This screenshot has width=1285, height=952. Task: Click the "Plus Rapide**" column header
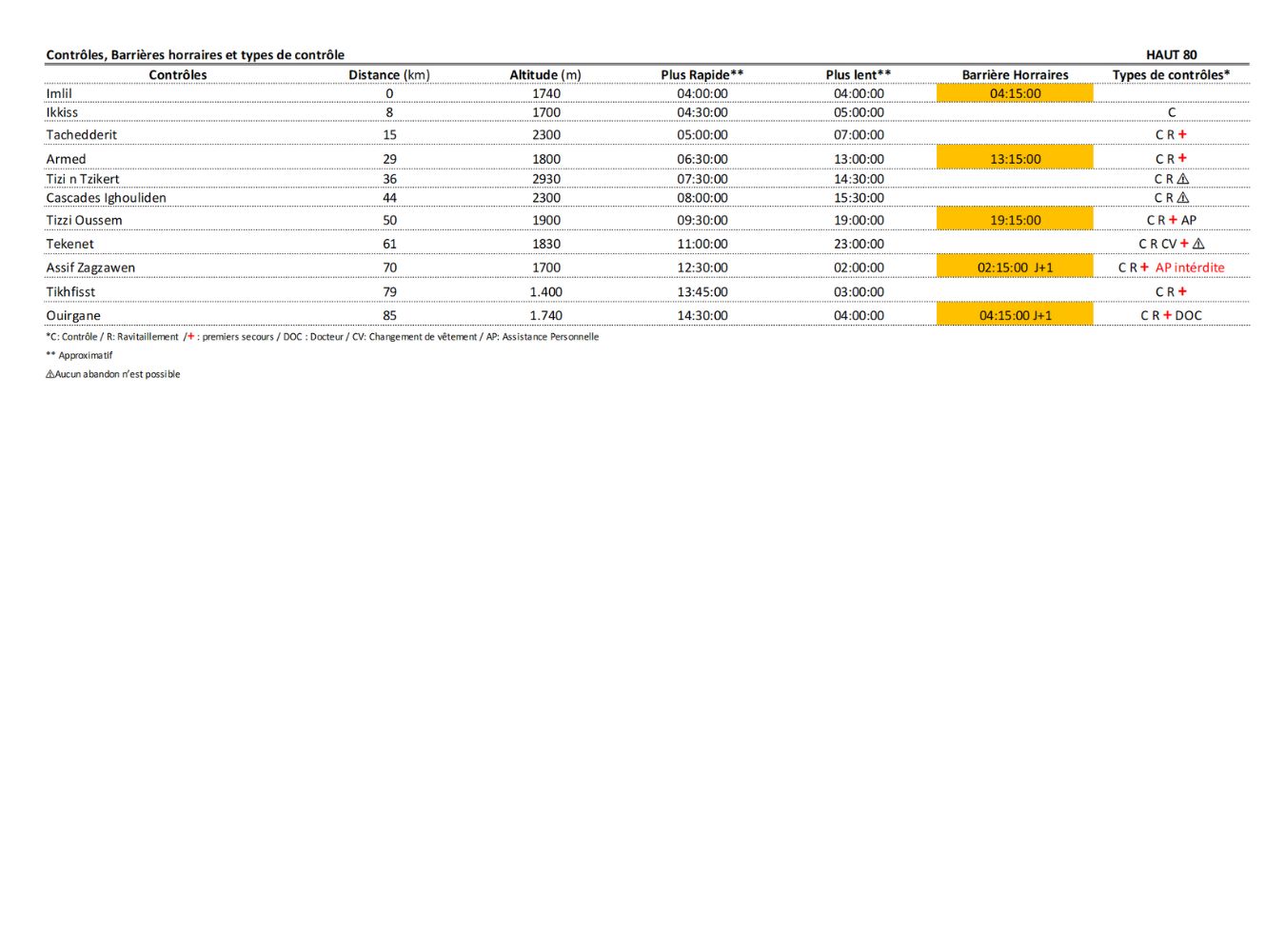702,75
